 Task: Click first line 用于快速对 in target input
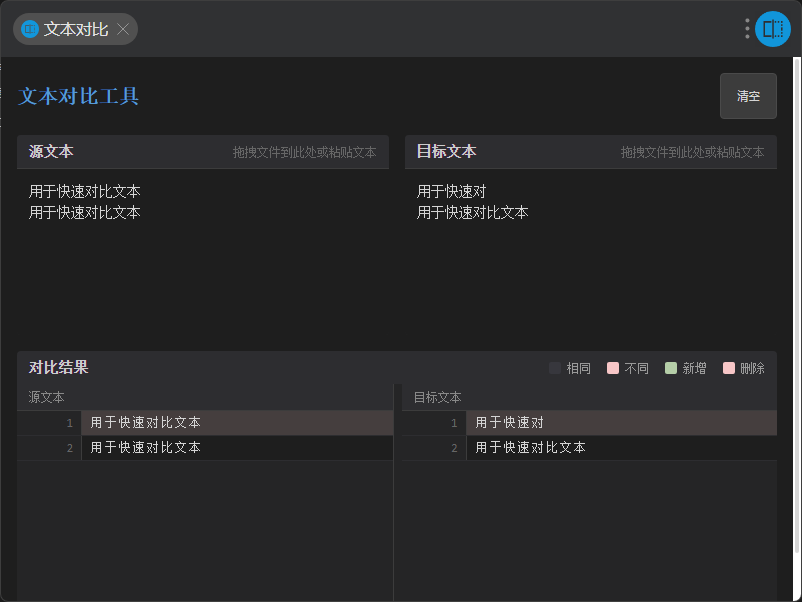452,191
